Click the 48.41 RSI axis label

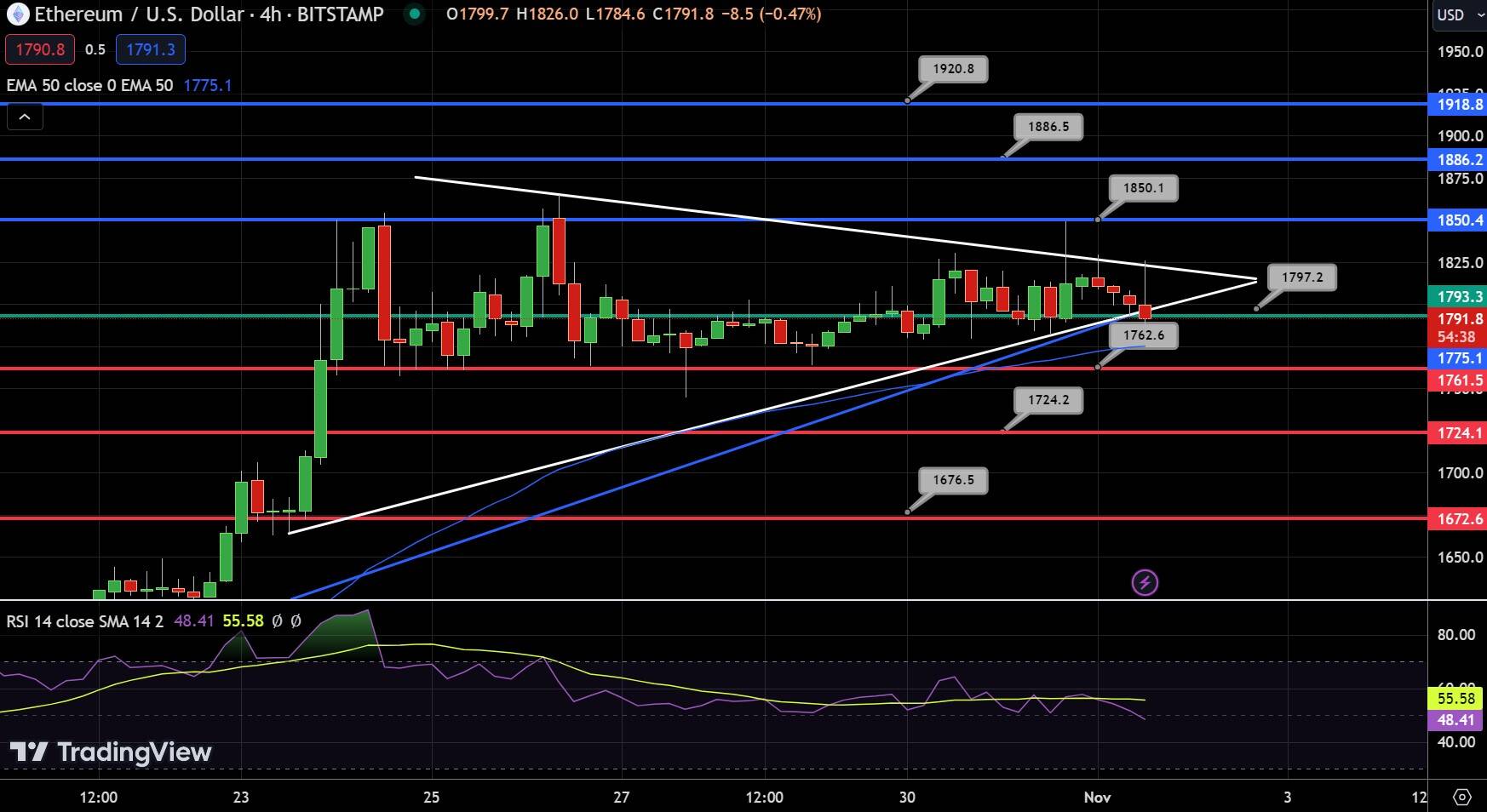click(x=1456, y=720)
